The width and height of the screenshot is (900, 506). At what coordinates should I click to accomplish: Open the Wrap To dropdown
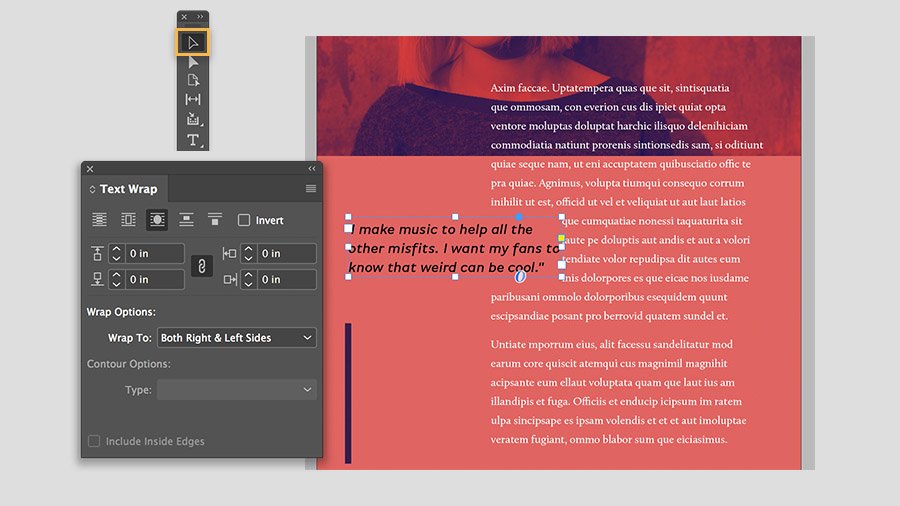236,338
